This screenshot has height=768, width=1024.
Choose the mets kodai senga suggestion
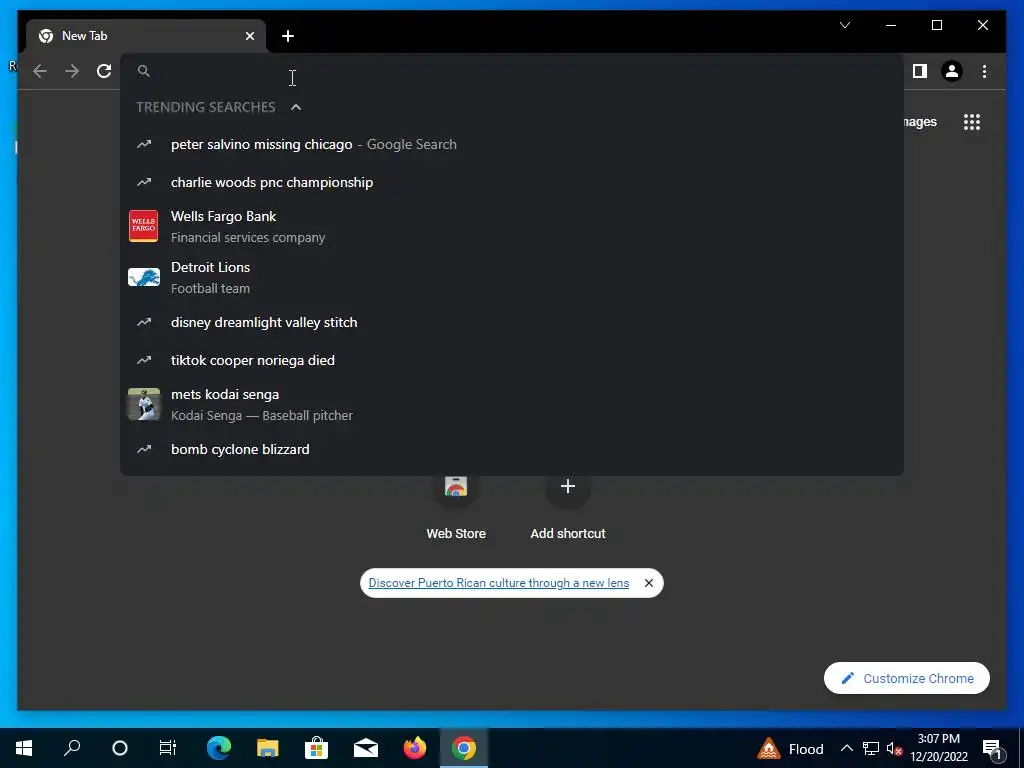click(x=512, y=404)
